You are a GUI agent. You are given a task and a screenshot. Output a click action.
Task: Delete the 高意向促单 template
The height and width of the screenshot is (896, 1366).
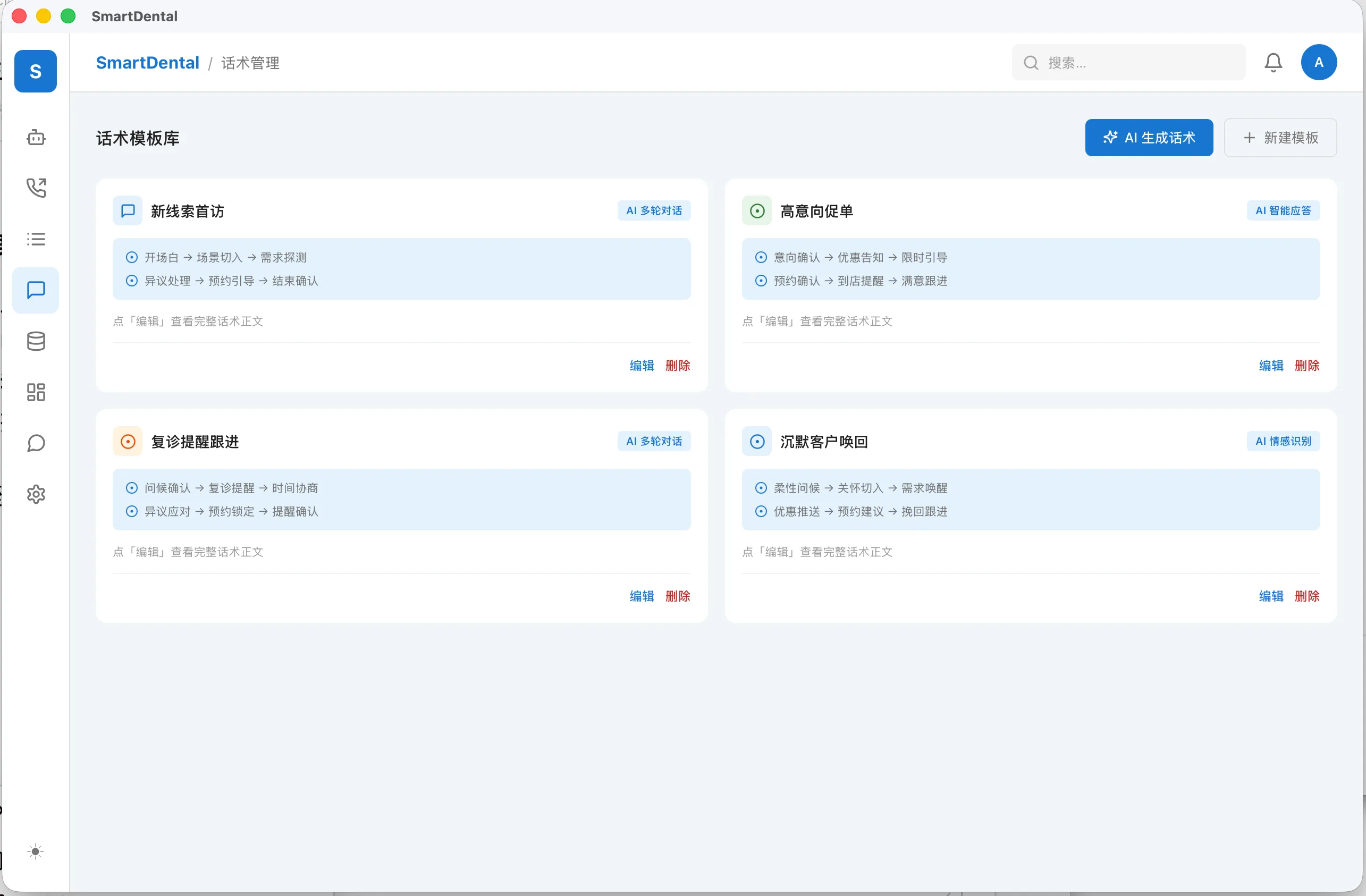(x=1307, y=366)
